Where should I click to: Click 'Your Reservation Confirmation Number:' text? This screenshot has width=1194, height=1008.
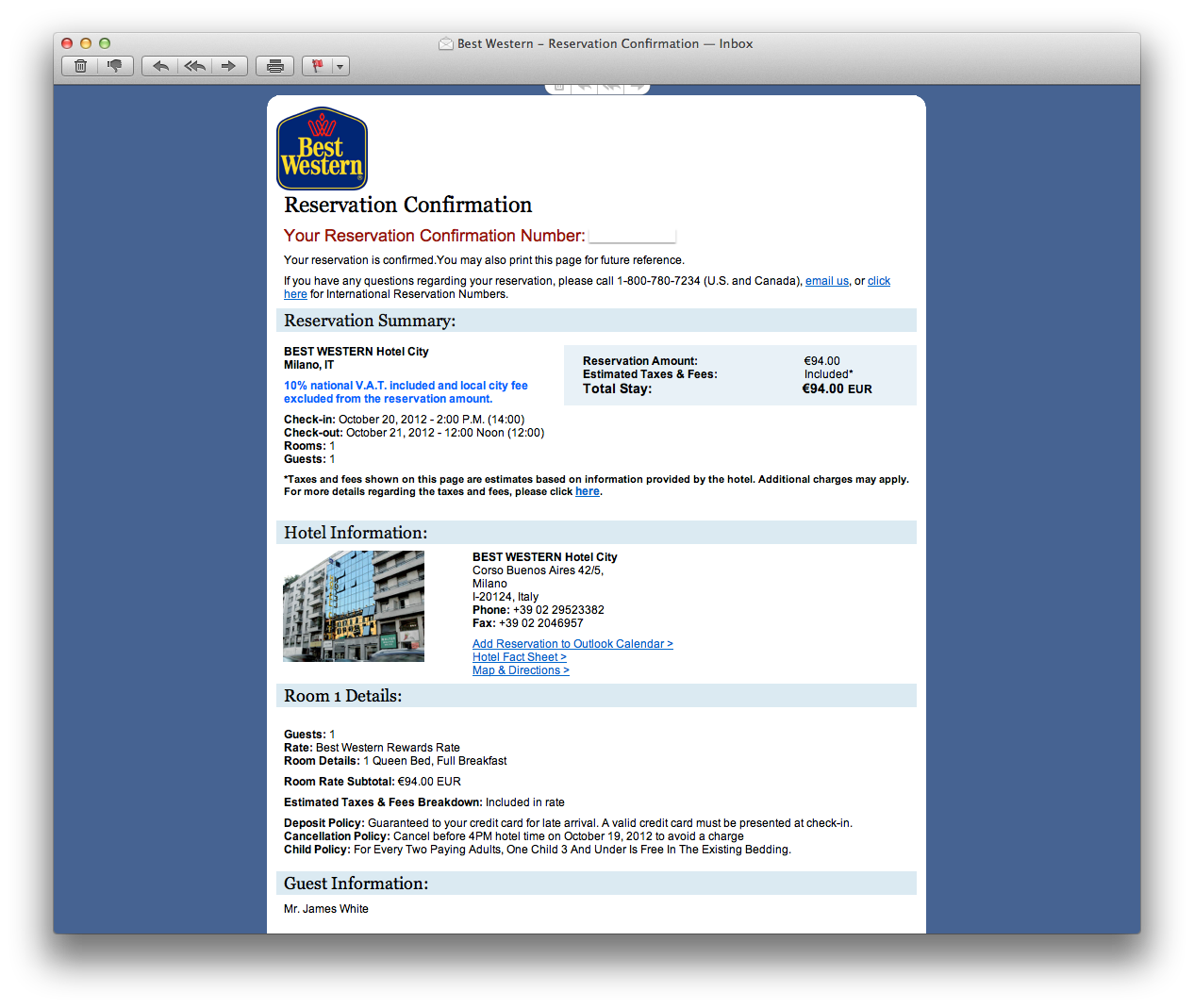(x=435, y=236)
